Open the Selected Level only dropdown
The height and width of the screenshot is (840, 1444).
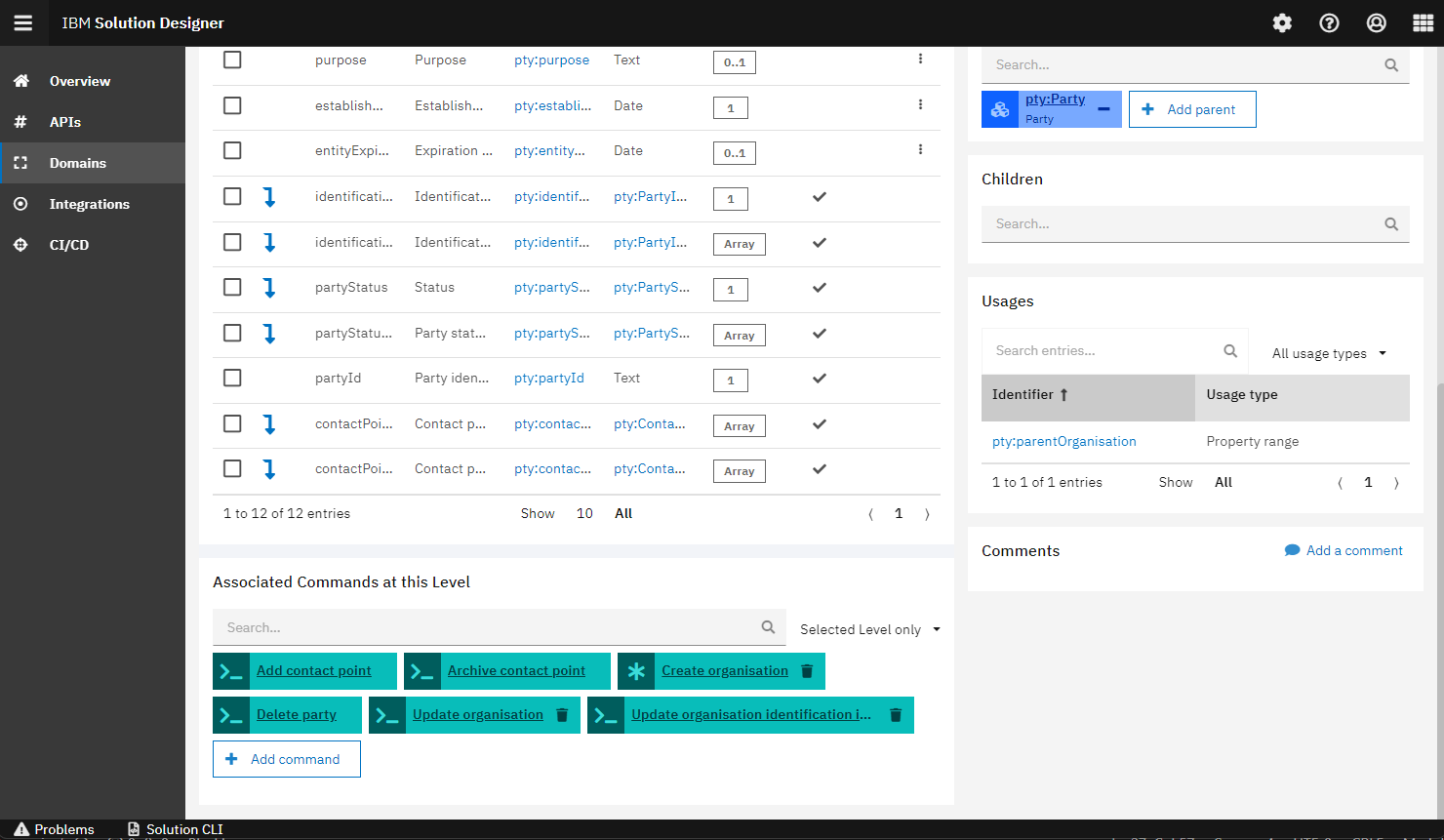[x=869, y=629]
